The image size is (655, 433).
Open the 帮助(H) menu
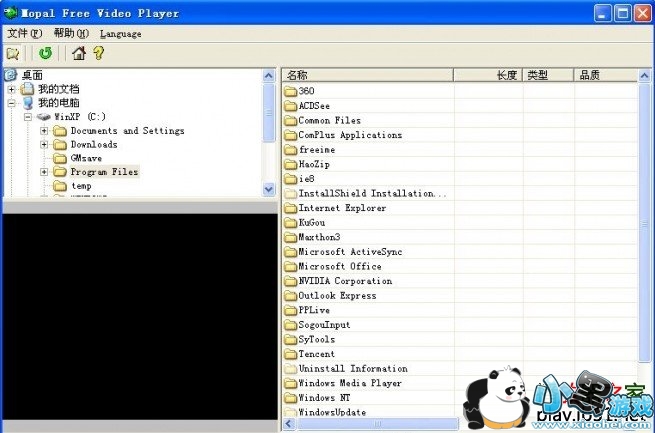click(x=71, y=33)
